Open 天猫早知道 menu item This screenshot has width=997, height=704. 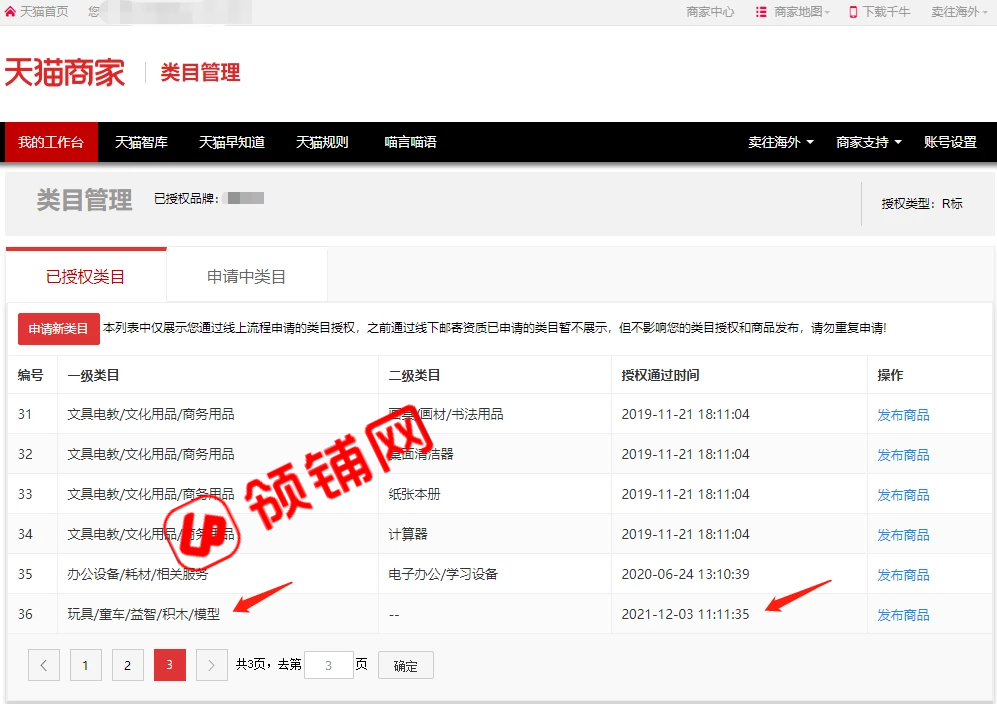[x=232, y=142]
